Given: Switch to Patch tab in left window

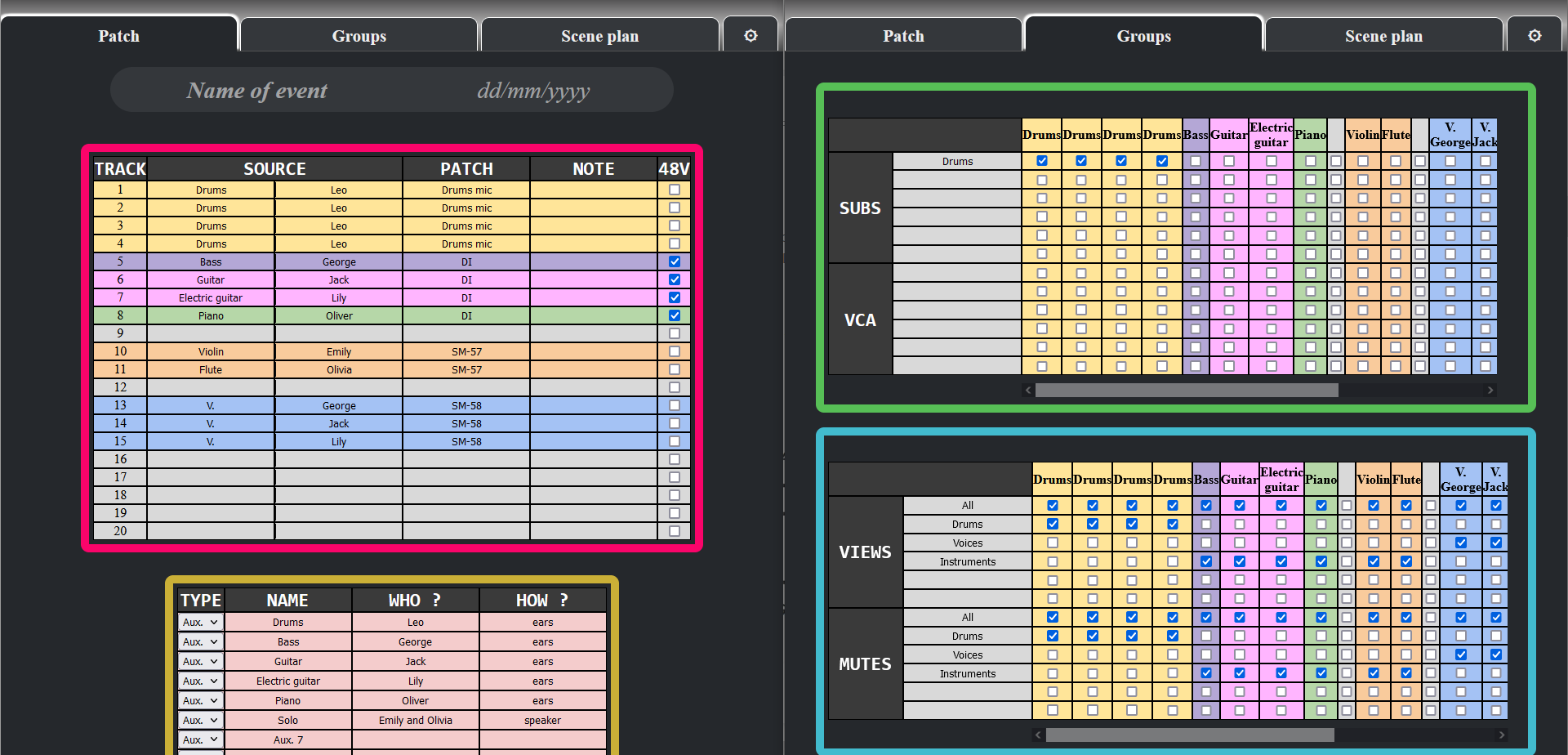Looking at the screenshot, I should [119, 36].
